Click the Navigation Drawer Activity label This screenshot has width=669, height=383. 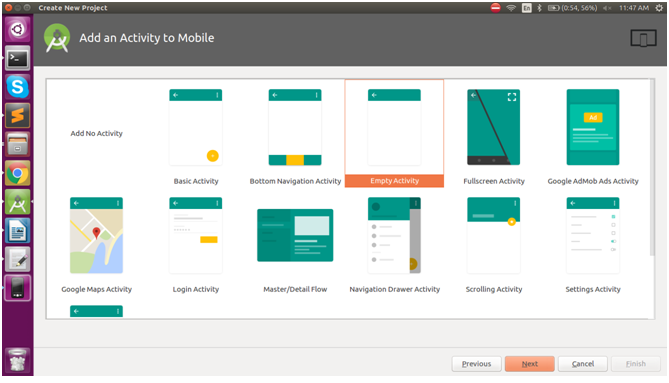point(395,289)
